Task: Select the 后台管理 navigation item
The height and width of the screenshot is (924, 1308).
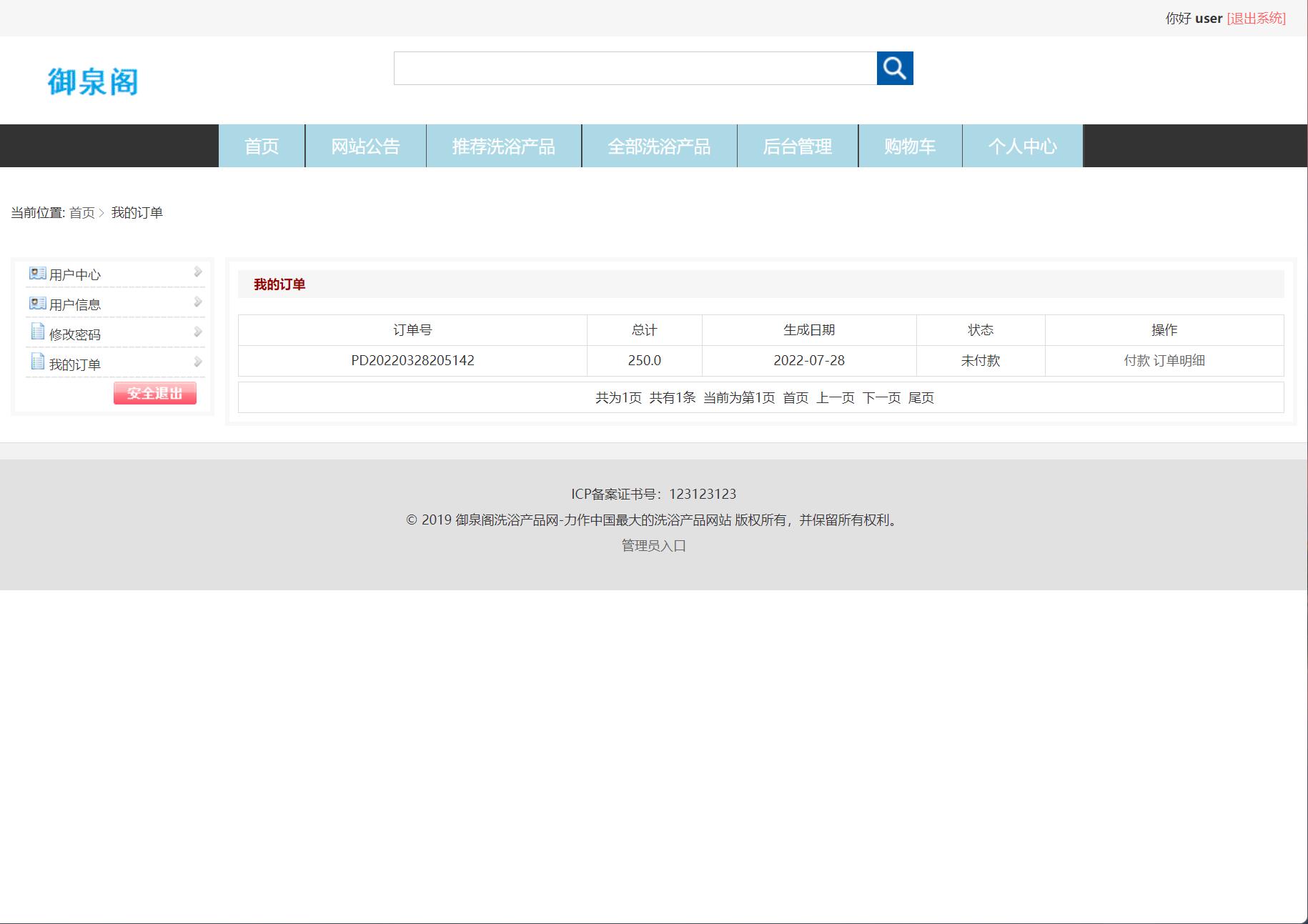Action: [x=797, y=146]
